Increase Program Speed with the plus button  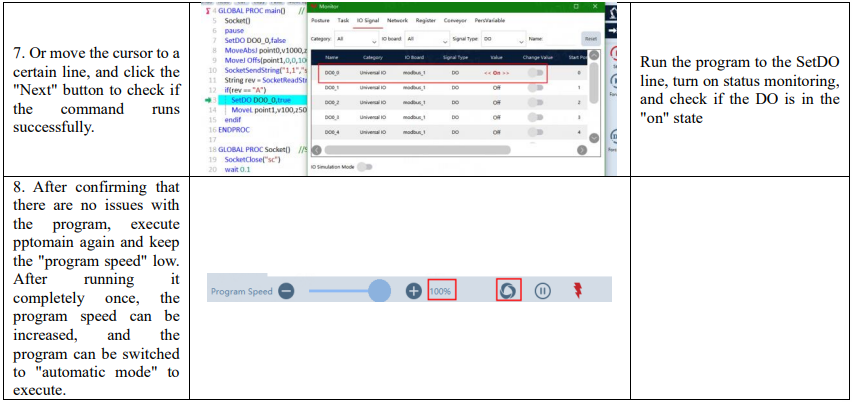(x=414, y=291)
